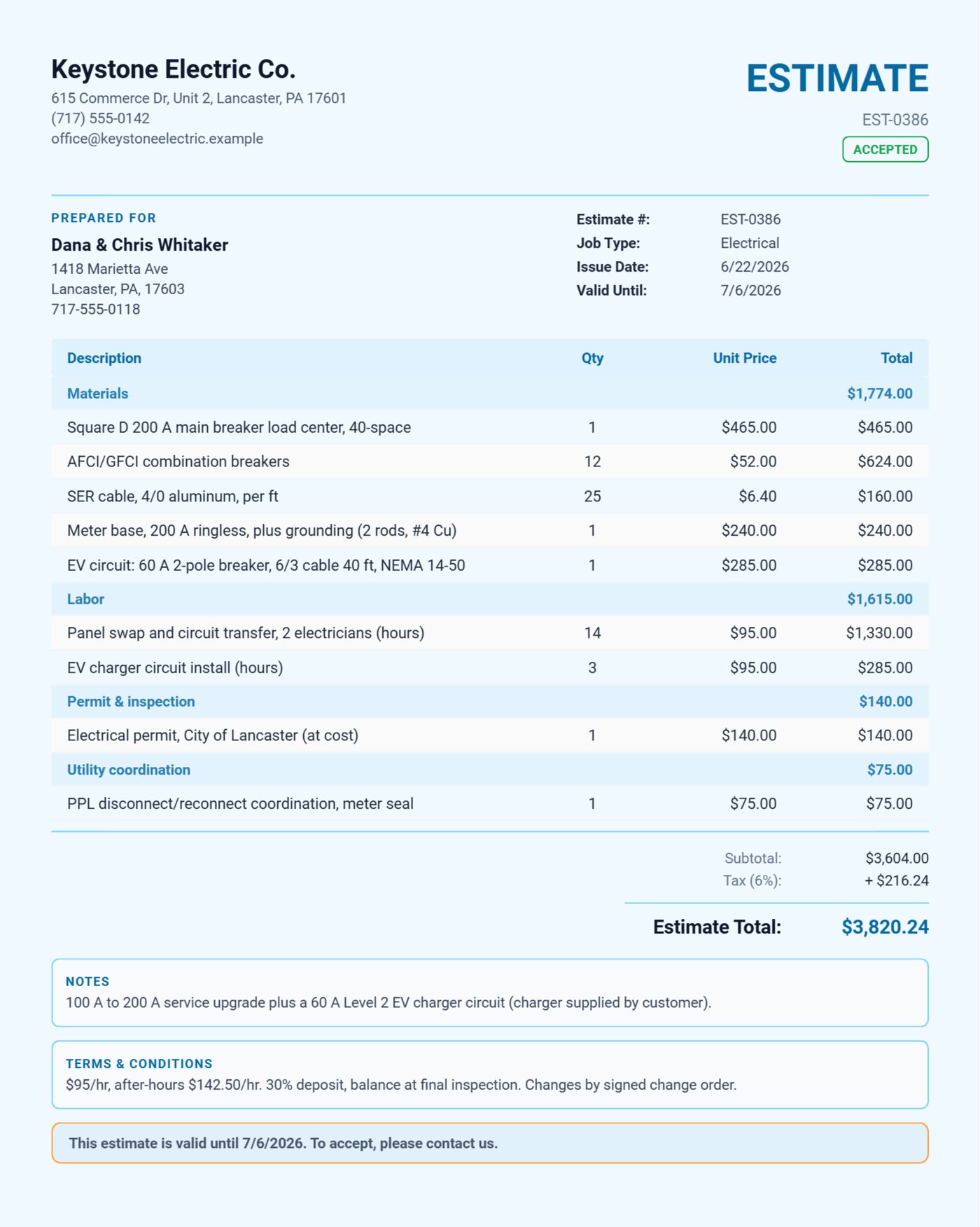The image size is (980, 1227).
Task: Select the Keystone Electric Co. company name
Action: 174,69
